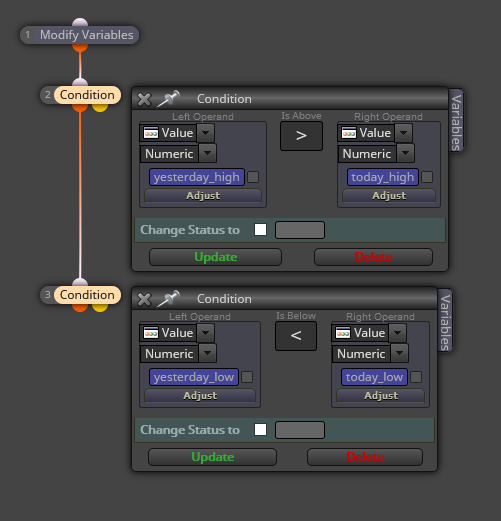The width and height of the screenshot is (501, 521).
Task: Click Update in the Is Above Condition panel
Action: 215,257
